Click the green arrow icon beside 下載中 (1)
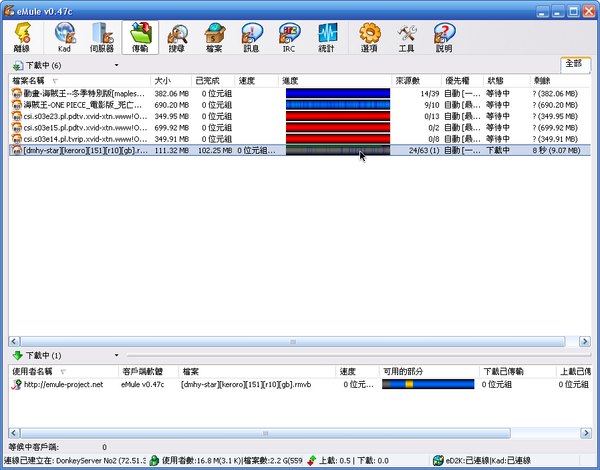Image resolution: width=600 pixels, height=470 pixels. click(x=18, y=356)
